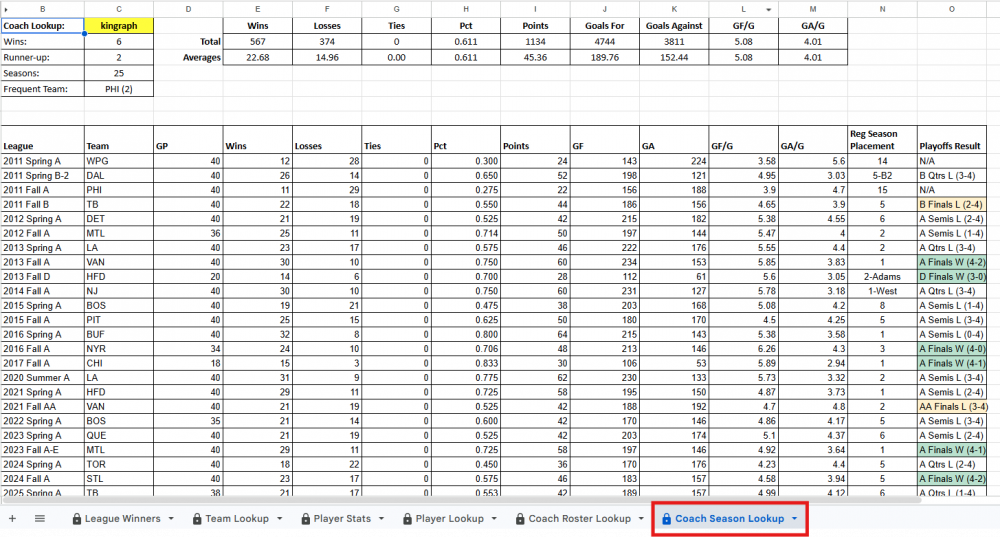The image size is (1000, 537).
Task: Expand hidden column arrow beside column B
Action: tap(6, 10)
